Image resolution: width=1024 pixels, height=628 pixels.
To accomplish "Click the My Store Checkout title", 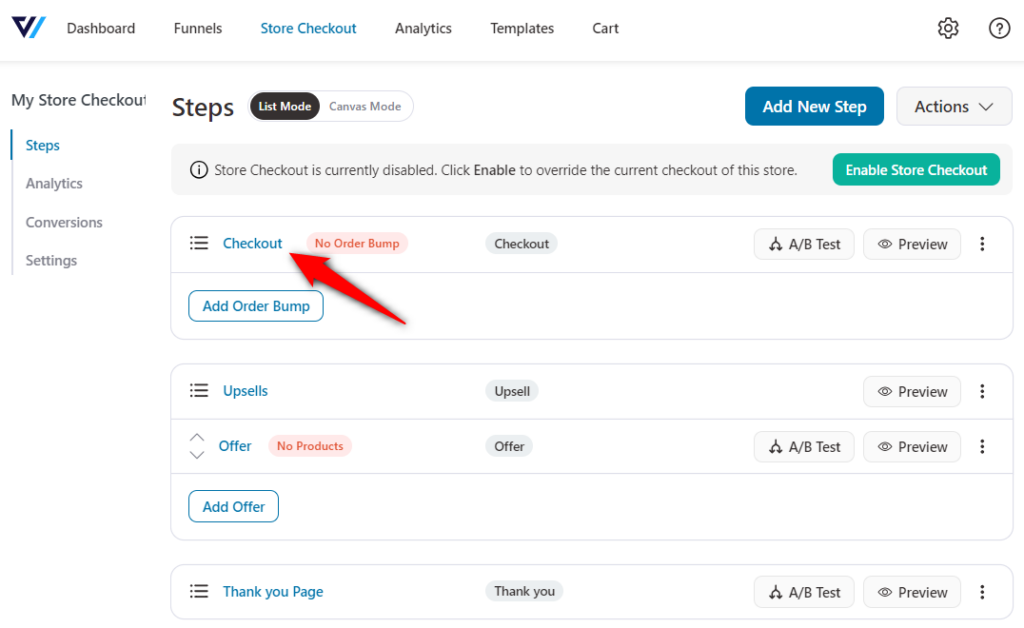I will click(x=79, y=100).
